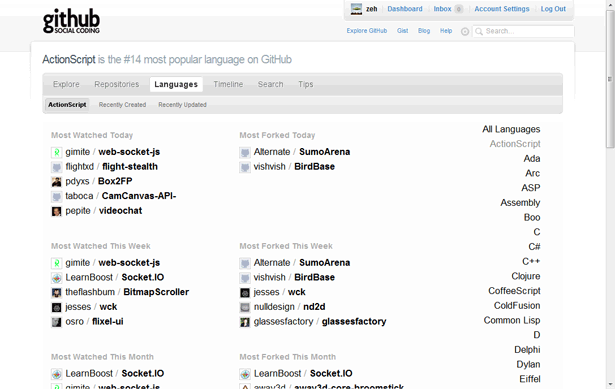Click osro avatar icon
This screenshot has width=615, height=389.
pyautogui.click(x=56, y=322)
